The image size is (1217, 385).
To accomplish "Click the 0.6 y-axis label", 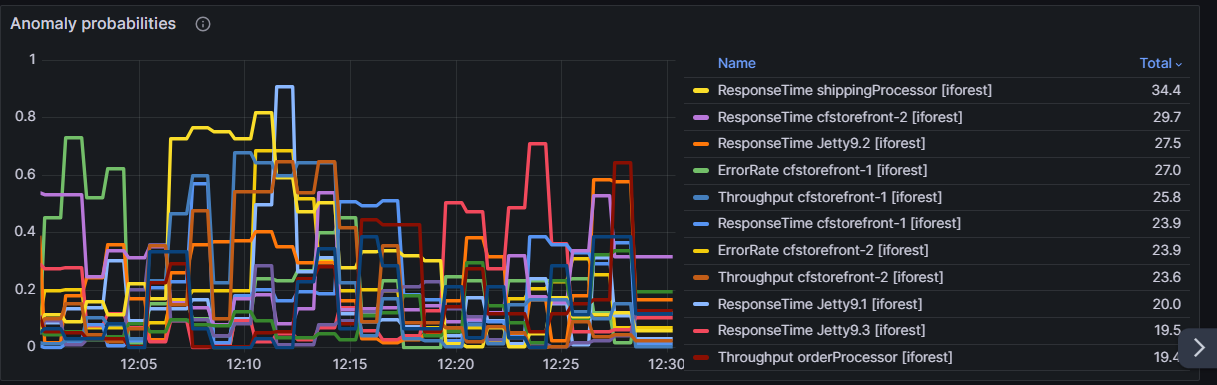I will point(26,174).
